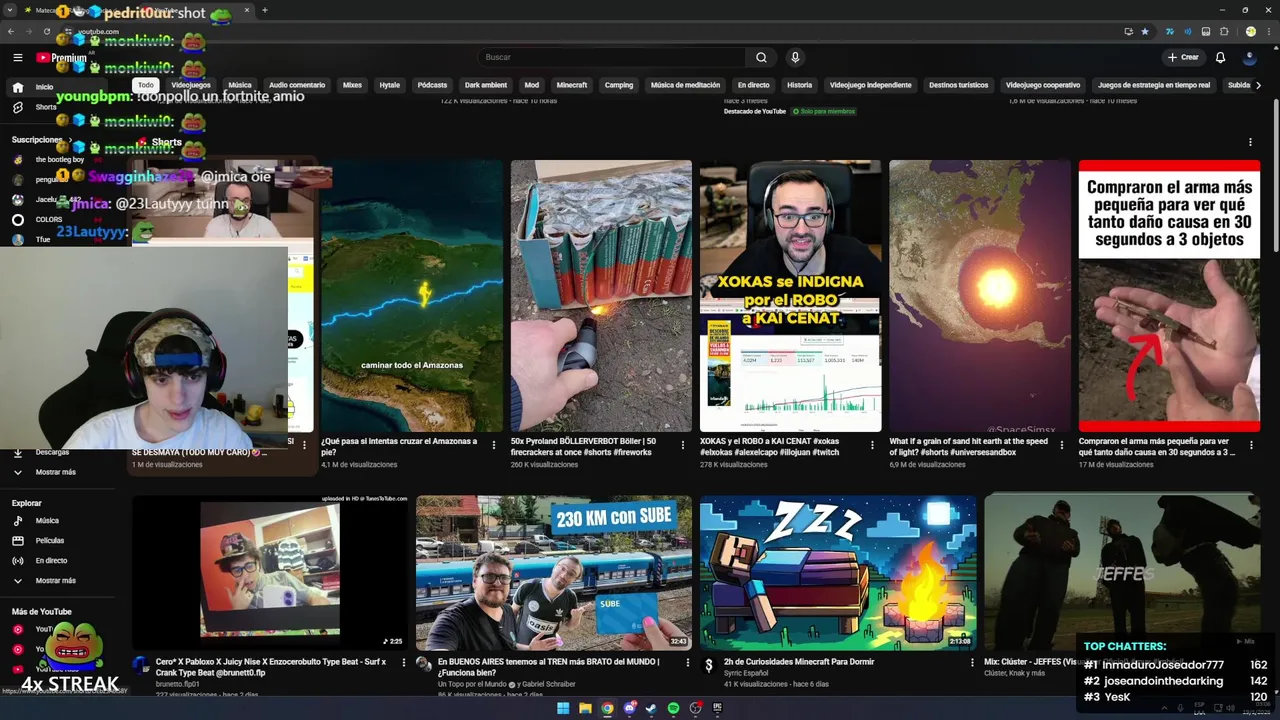Open the COLORS subscription in the sidebar
Screen dimensions: 1280x720
click(x=49, y=220)
